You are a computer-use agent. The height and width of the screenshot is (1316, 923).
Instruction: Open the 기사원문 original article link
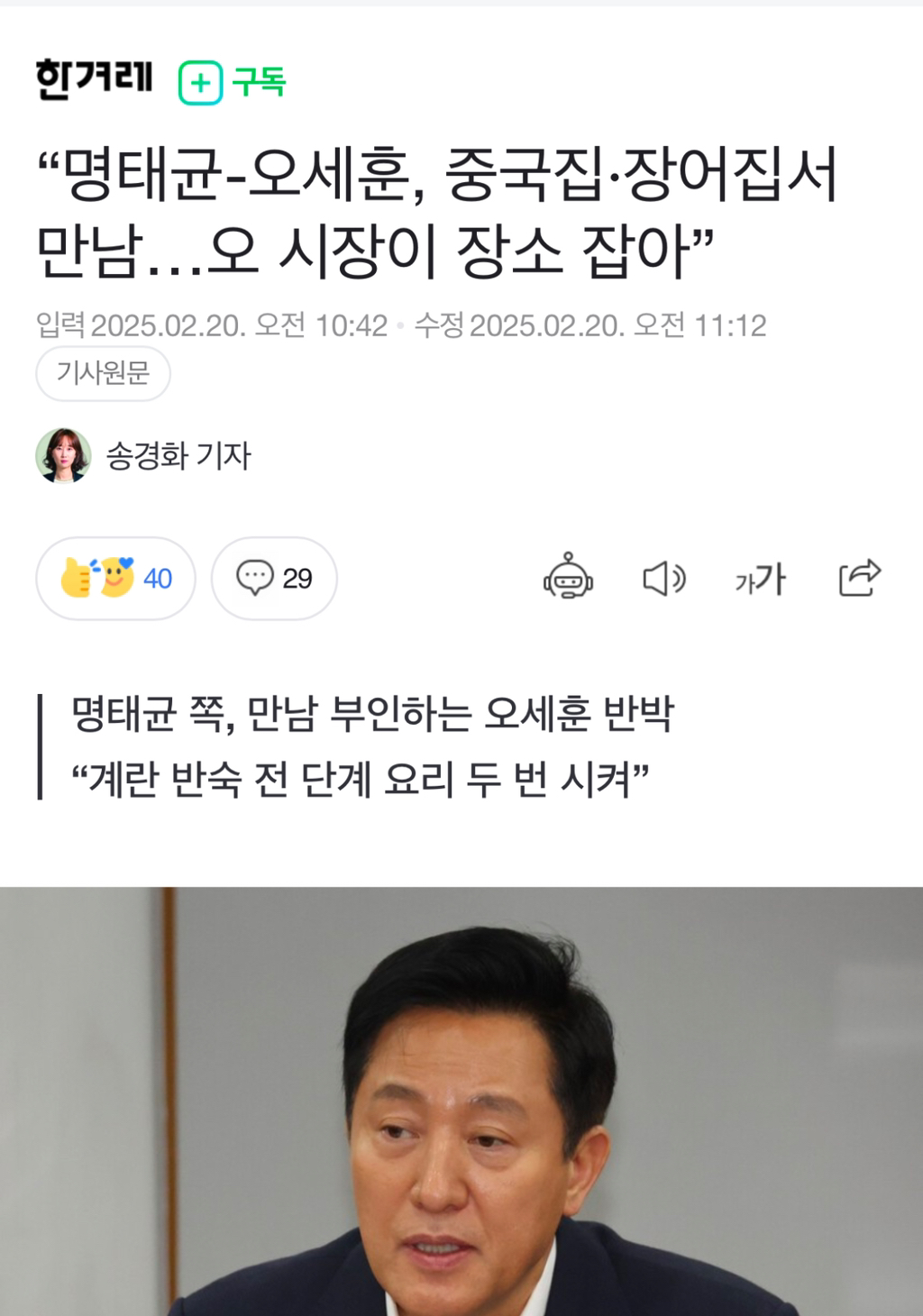[103, 373]
